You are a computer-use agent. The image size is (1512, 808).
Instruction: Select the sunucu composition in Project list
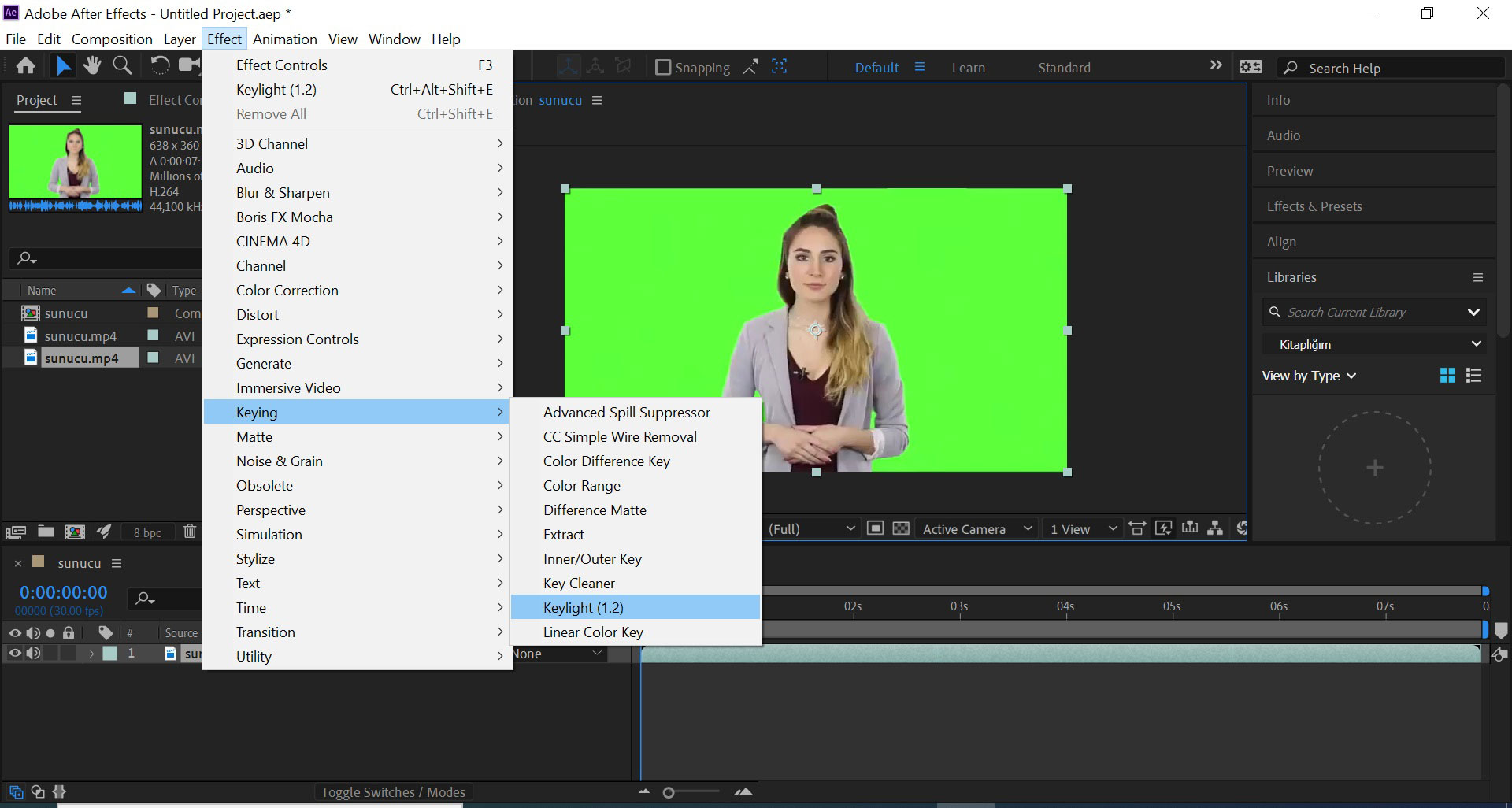(x=66, y=313)
